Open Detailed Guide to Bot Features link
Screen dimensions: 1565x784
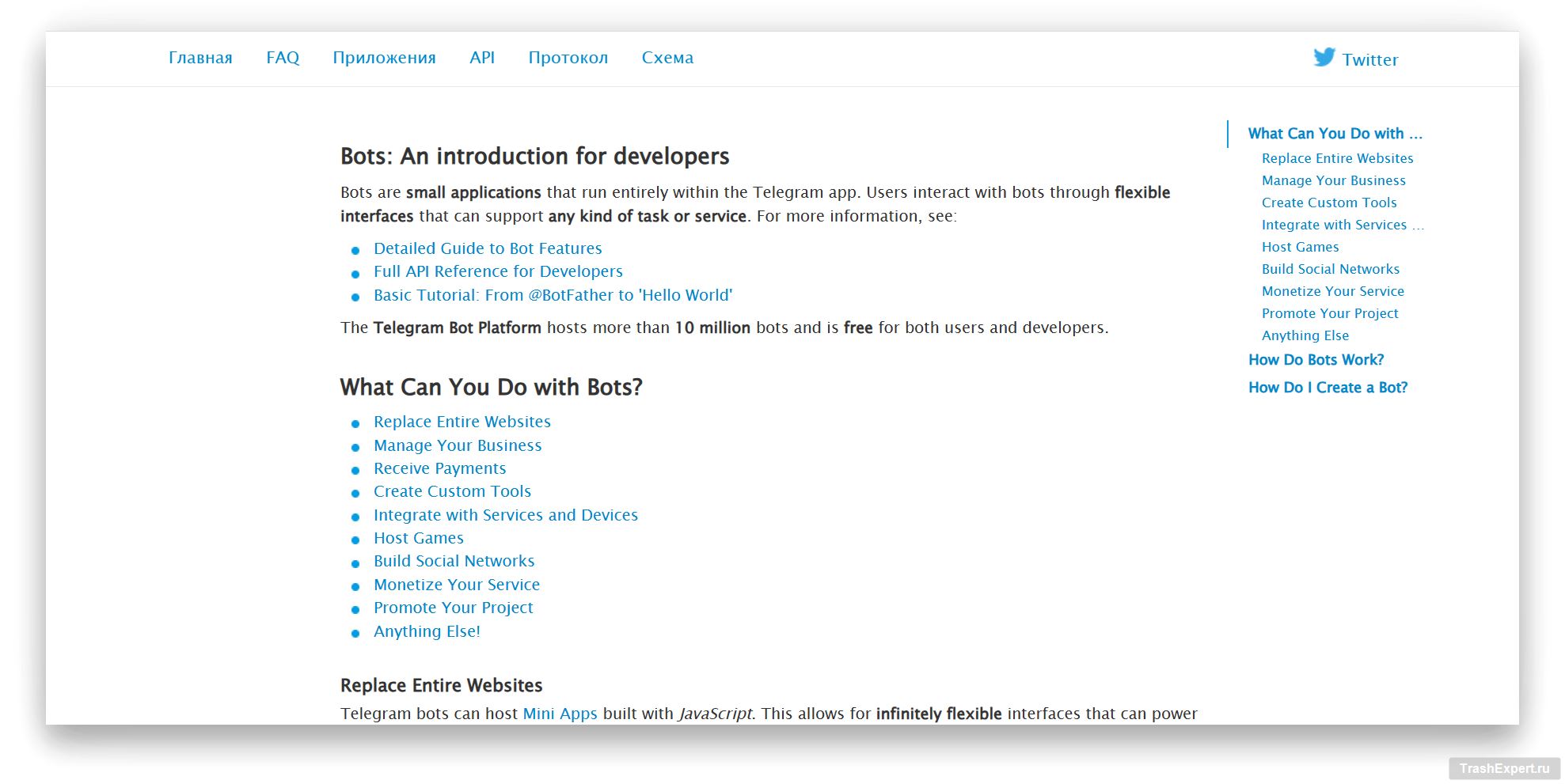(488, 248)
